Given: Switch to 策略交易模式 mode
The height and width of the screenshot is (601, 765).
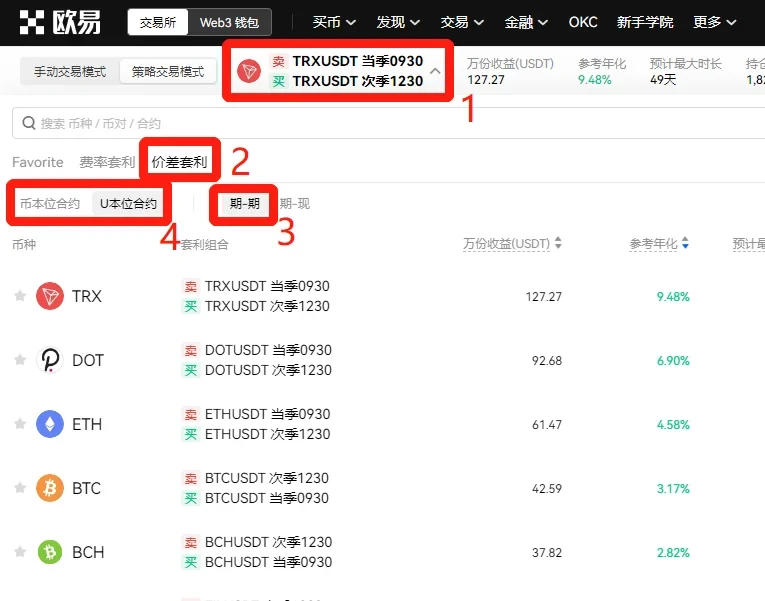Looking at the screenshot, I should pos(168,72).
